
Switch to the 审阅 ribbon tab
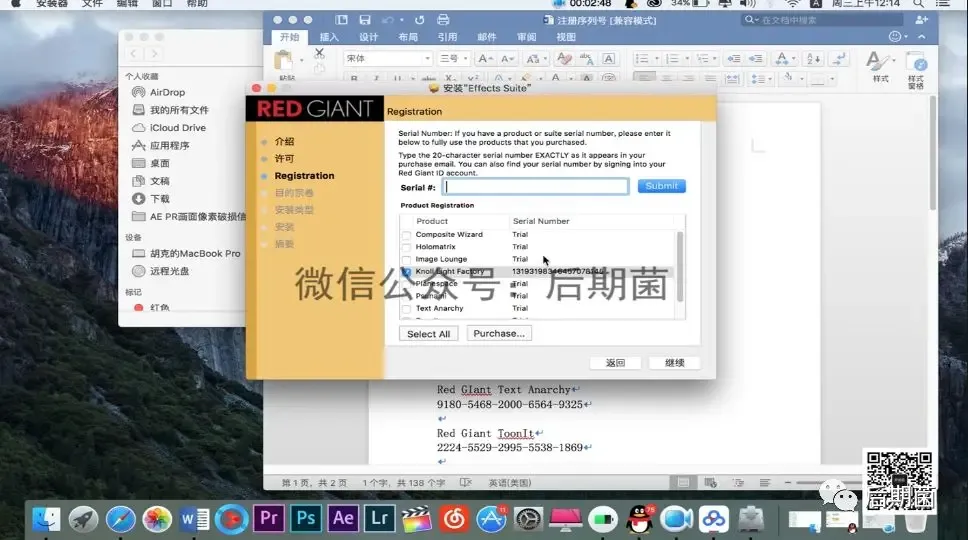coord(527,37)
